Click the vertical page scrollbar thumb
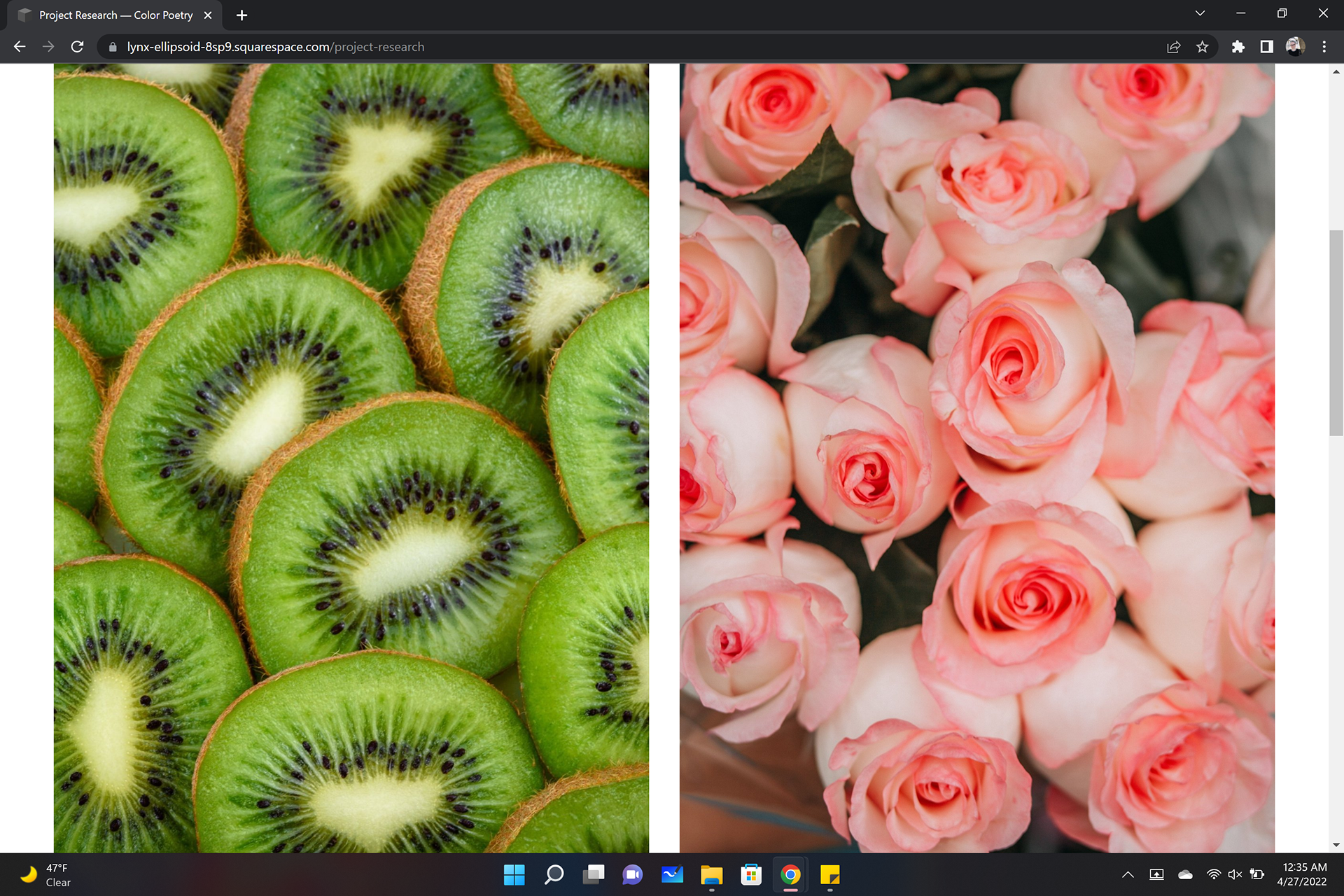This screenshot has width=1344, height=896. coord(1336,332)
